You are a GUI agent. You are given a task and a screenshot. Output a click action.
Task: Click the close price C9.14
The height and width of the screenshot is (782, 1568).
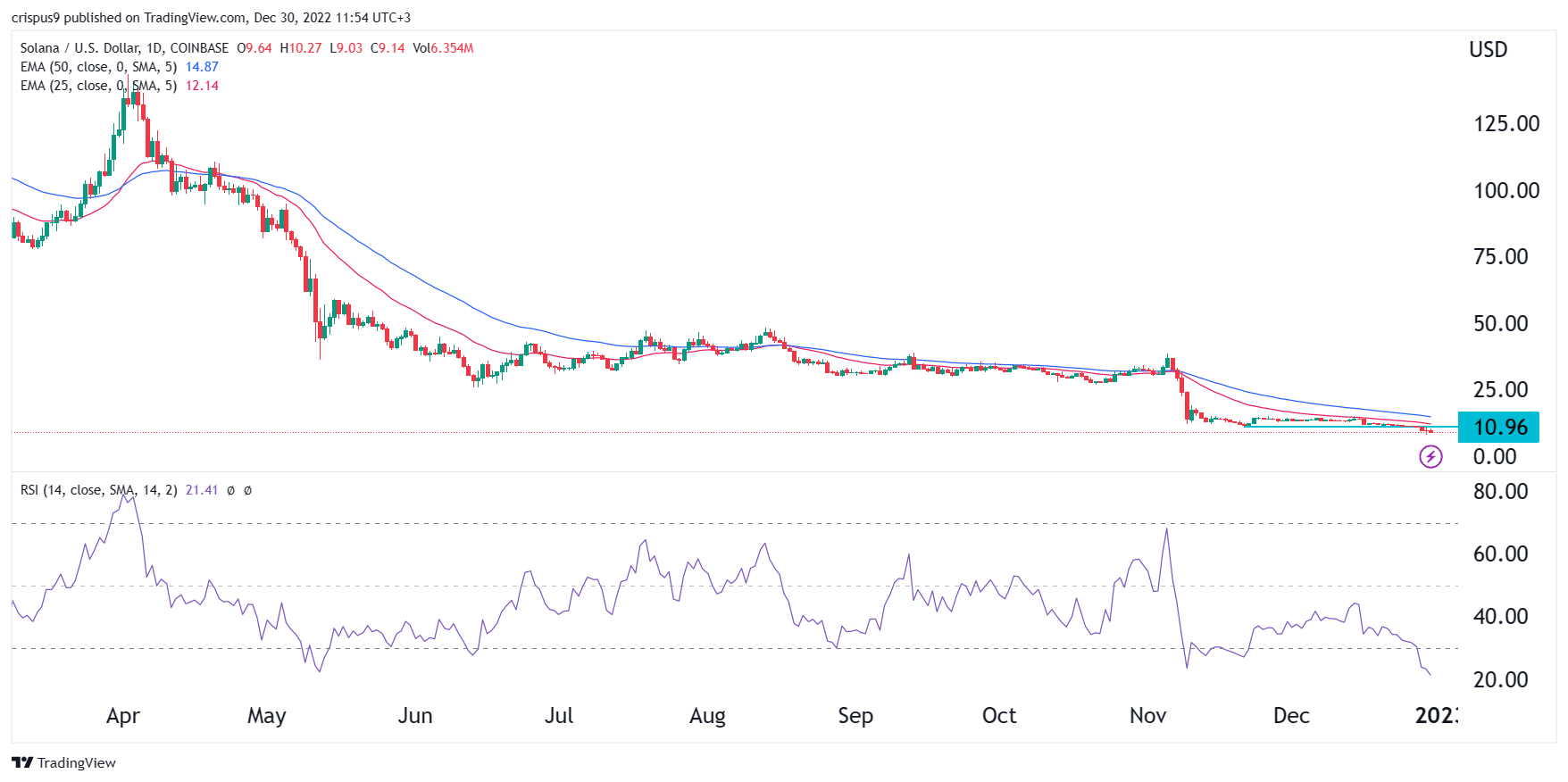(388, 48)
